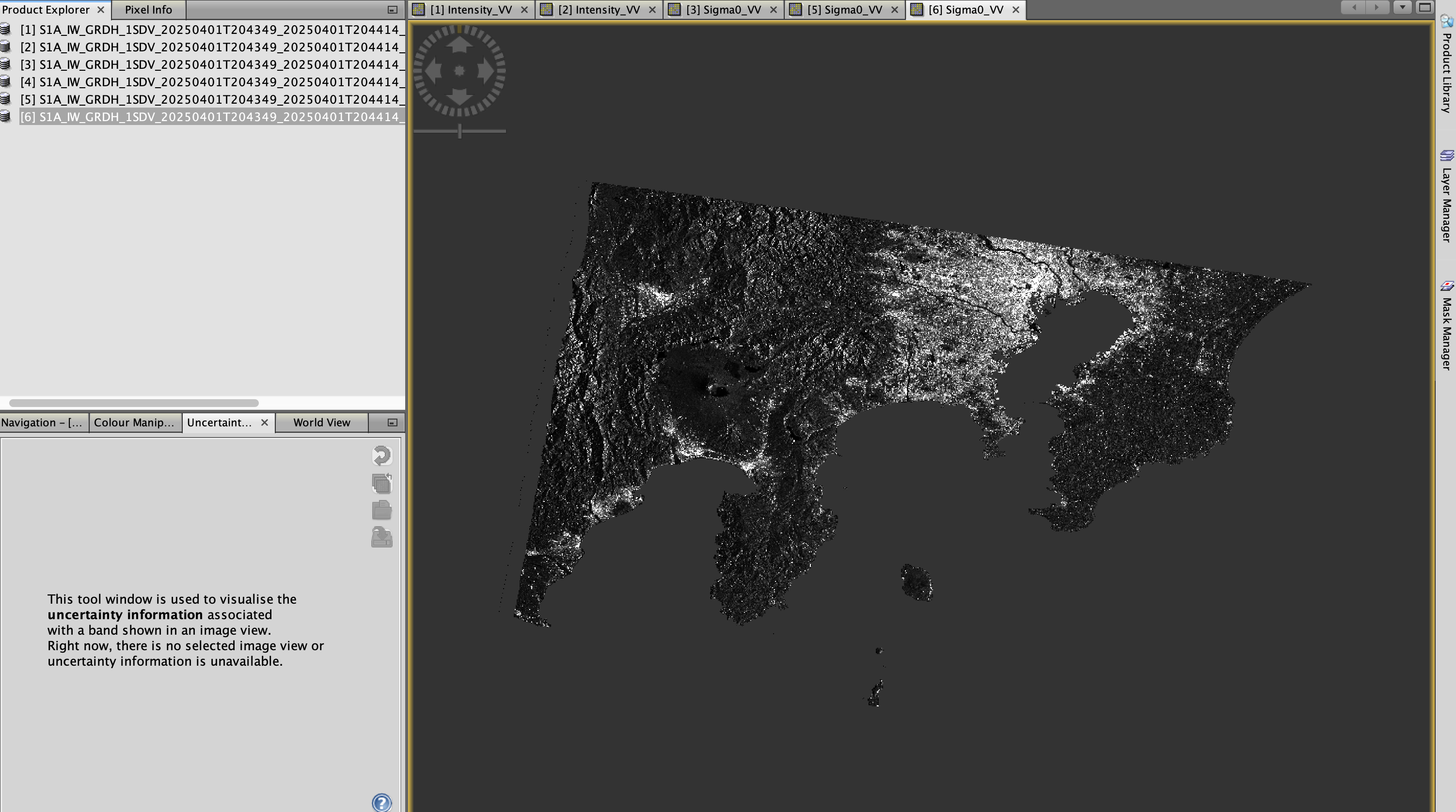This screenshot has width=1456, height=812.
Task: Pan the image left with navigation arrow
Action: coord(433,71)
